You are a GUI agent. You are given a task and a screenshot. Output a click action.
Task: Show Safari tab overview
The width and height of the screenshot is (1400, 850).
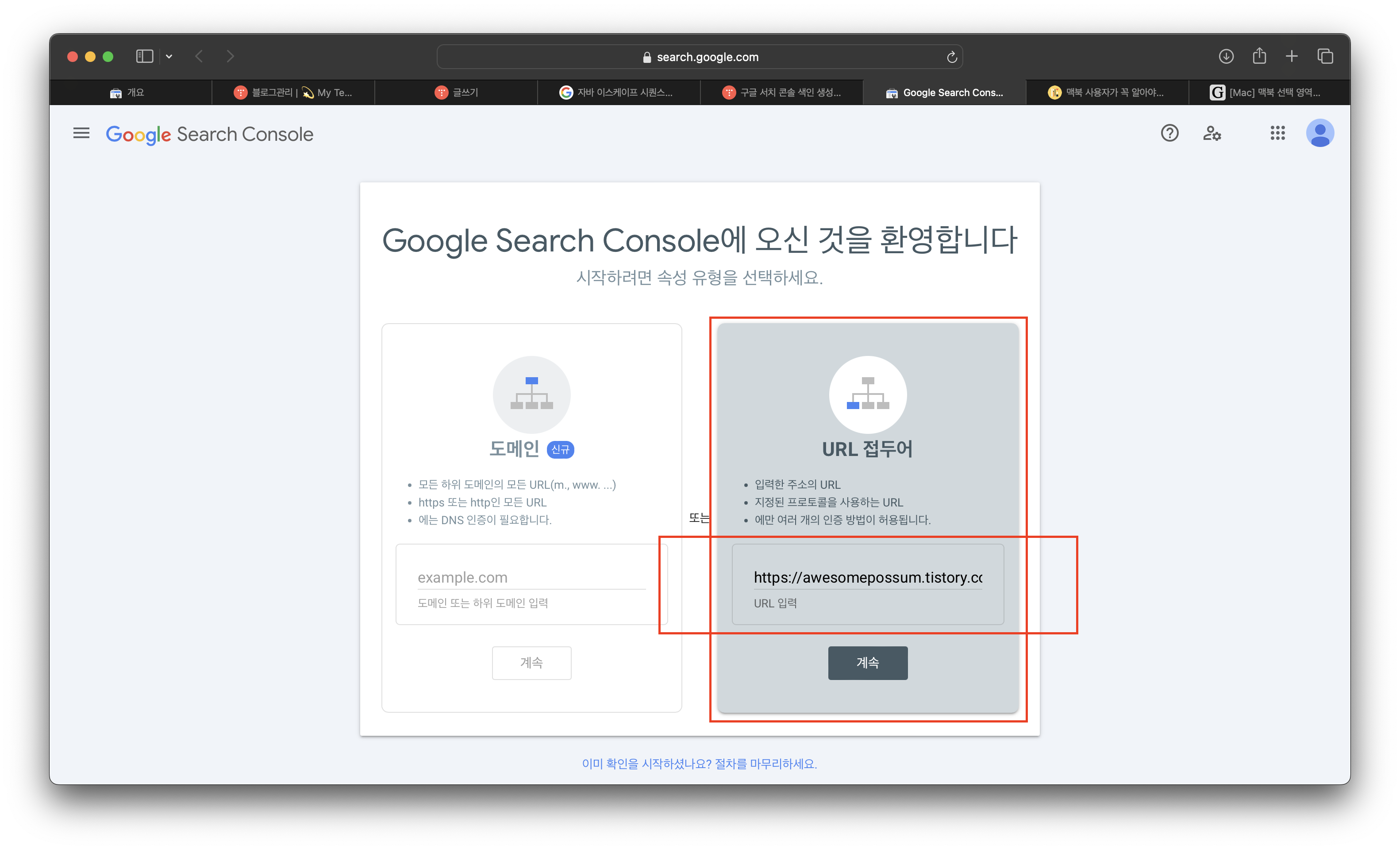tap(1325, 56)
